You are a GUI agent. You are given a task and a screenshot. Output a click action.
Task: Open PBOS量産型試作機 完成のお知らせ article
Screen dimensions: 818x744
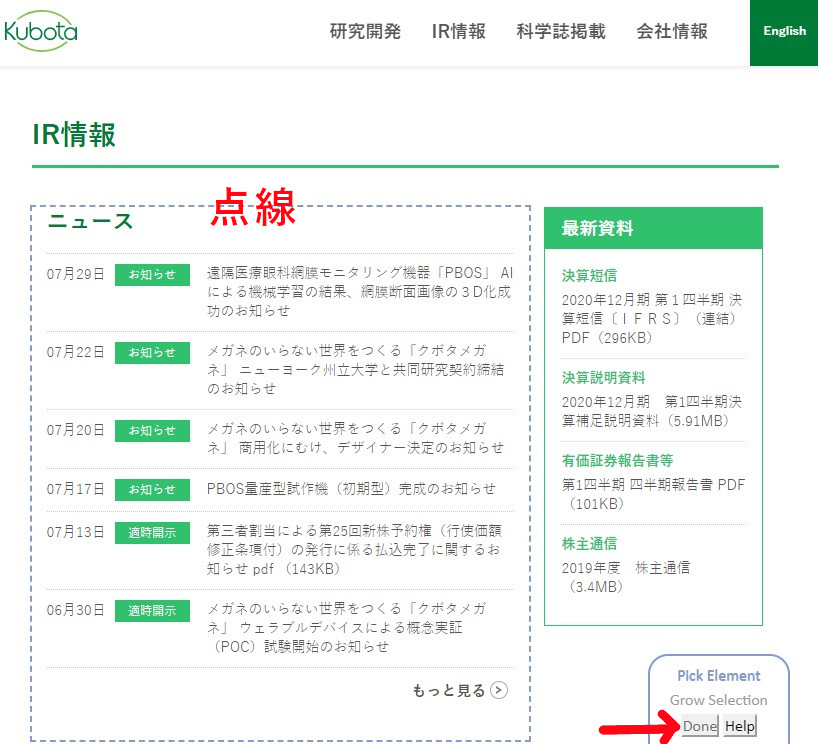(351, 489)
